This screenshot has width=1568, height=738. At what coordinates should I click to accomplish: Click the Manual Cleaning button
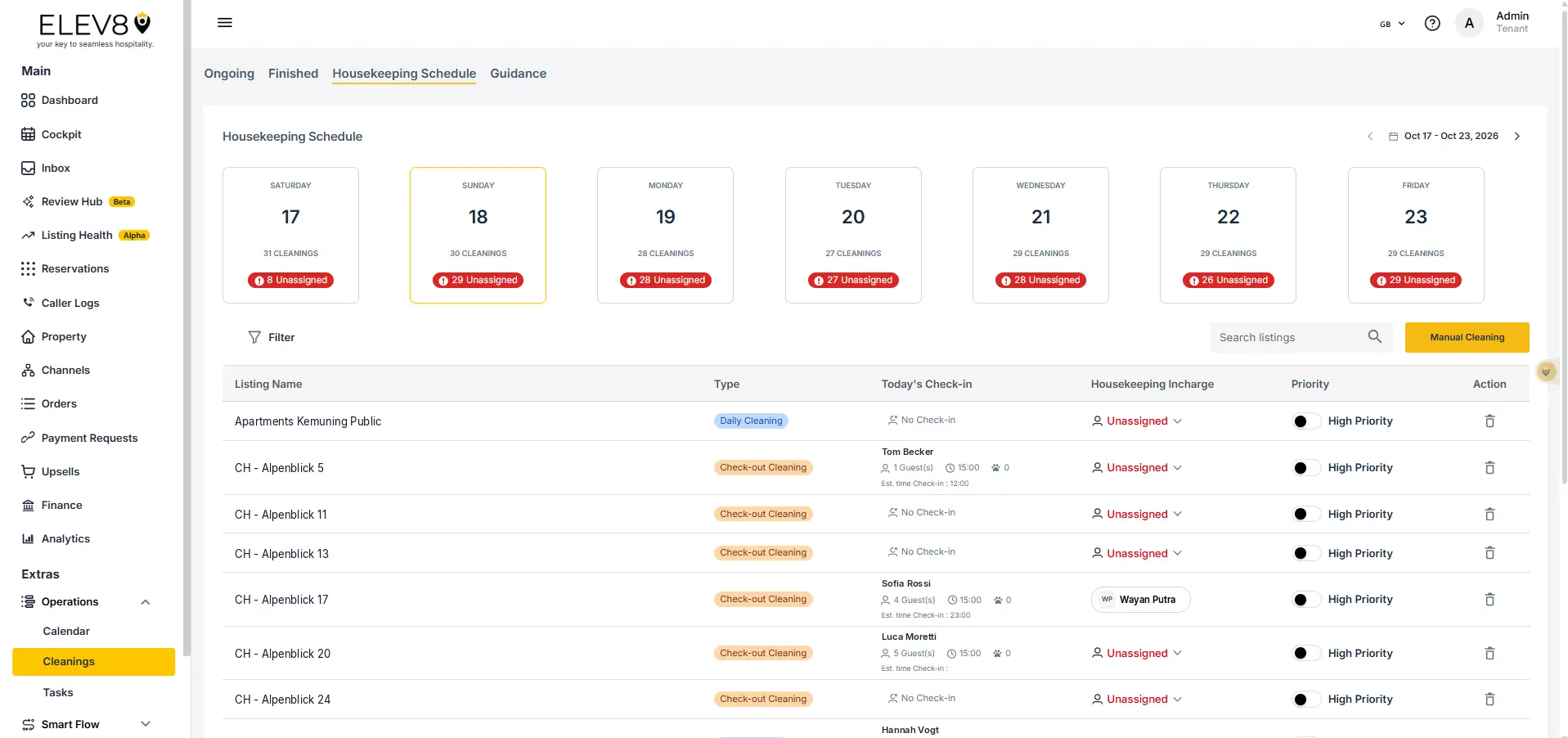[1467, 337]
